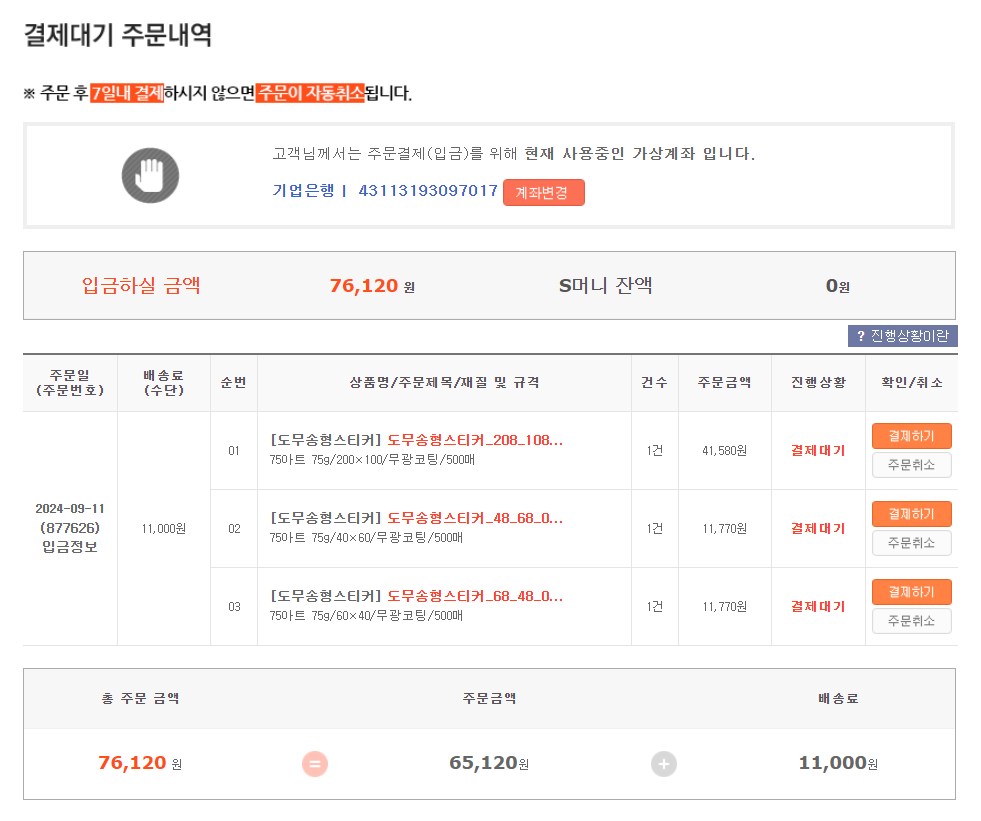Open the 도무송형스티커_208_108 product link
The height and width of the screenshot is (821, 981).
coord(475,440)
